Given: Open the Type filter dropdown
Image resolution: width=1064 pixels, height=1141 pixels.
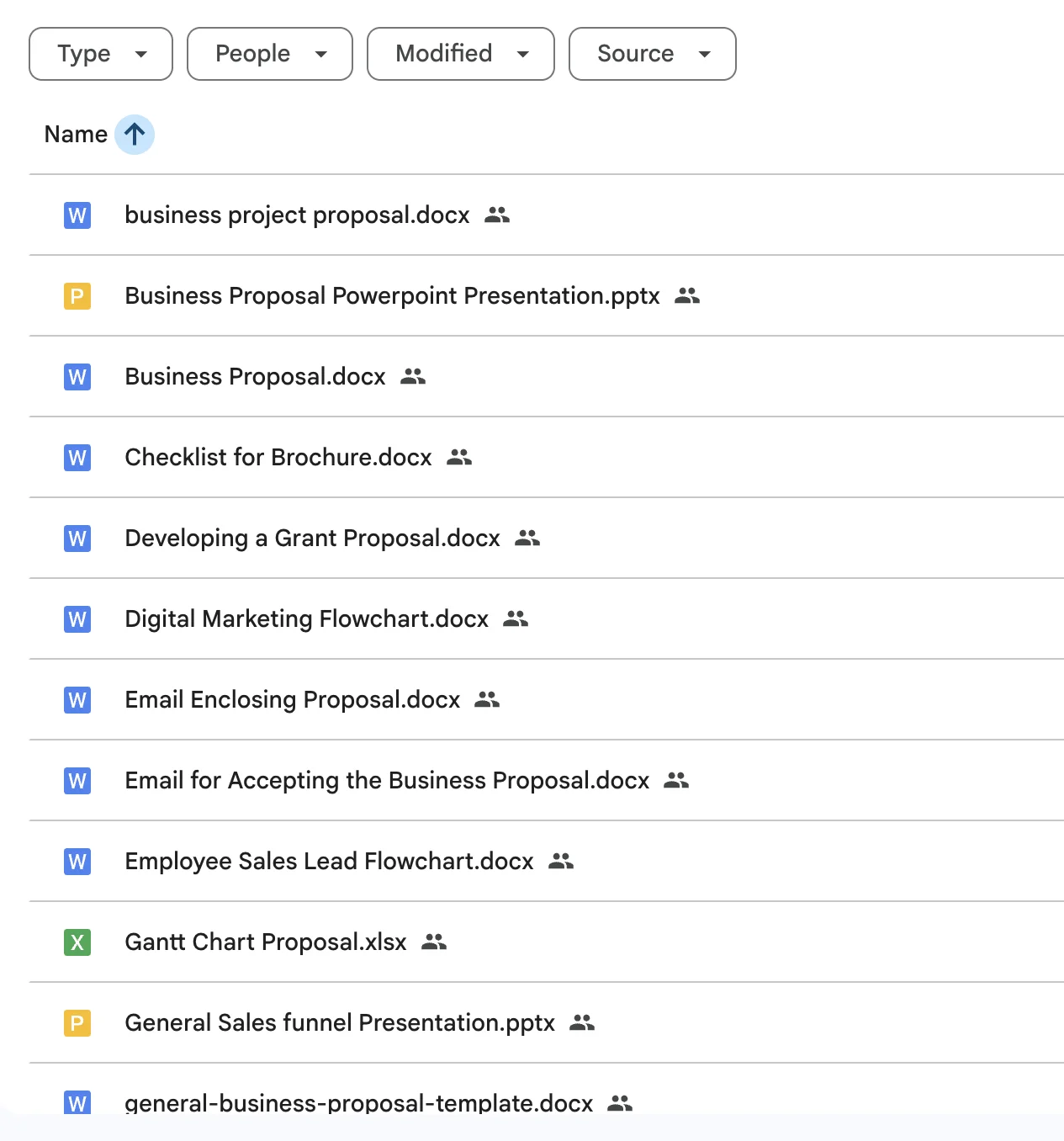Looking at the screenshot, I should 100,54.
